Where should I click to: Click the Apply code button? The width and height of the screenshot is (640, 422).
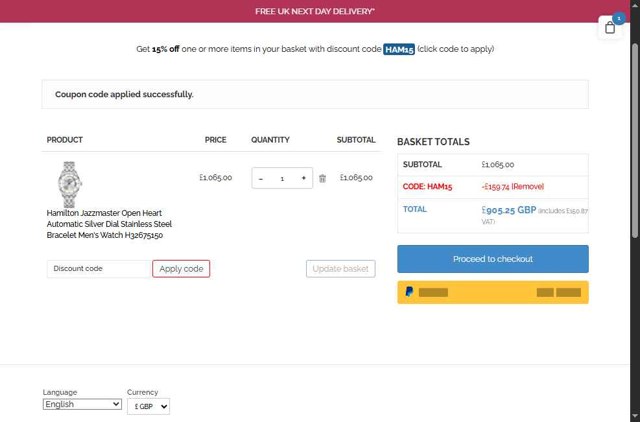click(181, 269)
